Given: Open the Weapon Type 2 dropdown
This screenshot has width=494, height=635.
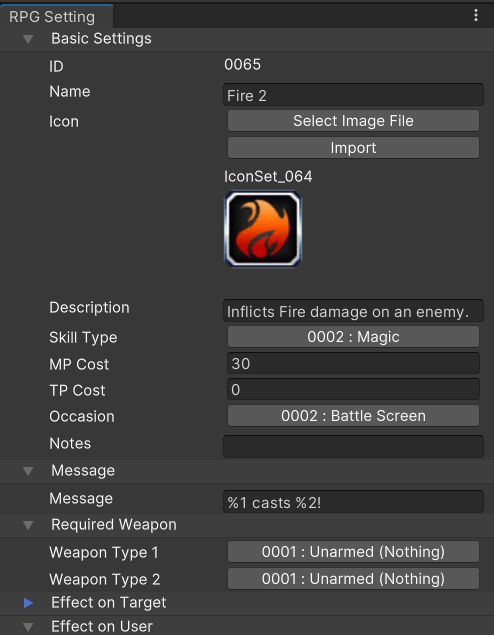Looking at the screenshot, I should click(x=353, y=579).
